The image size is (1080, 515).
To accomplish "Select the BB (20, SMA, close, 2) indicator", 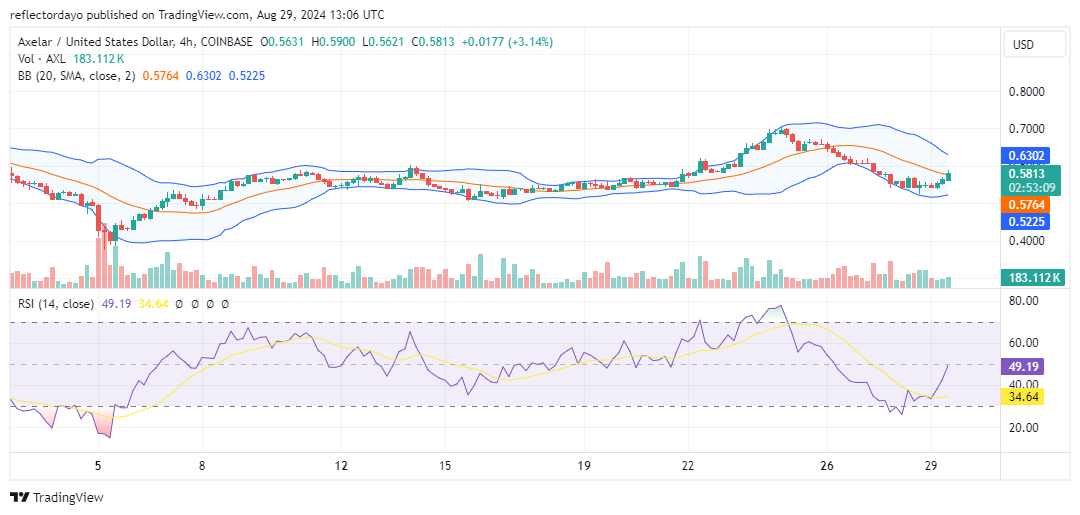I will [77, 76].
